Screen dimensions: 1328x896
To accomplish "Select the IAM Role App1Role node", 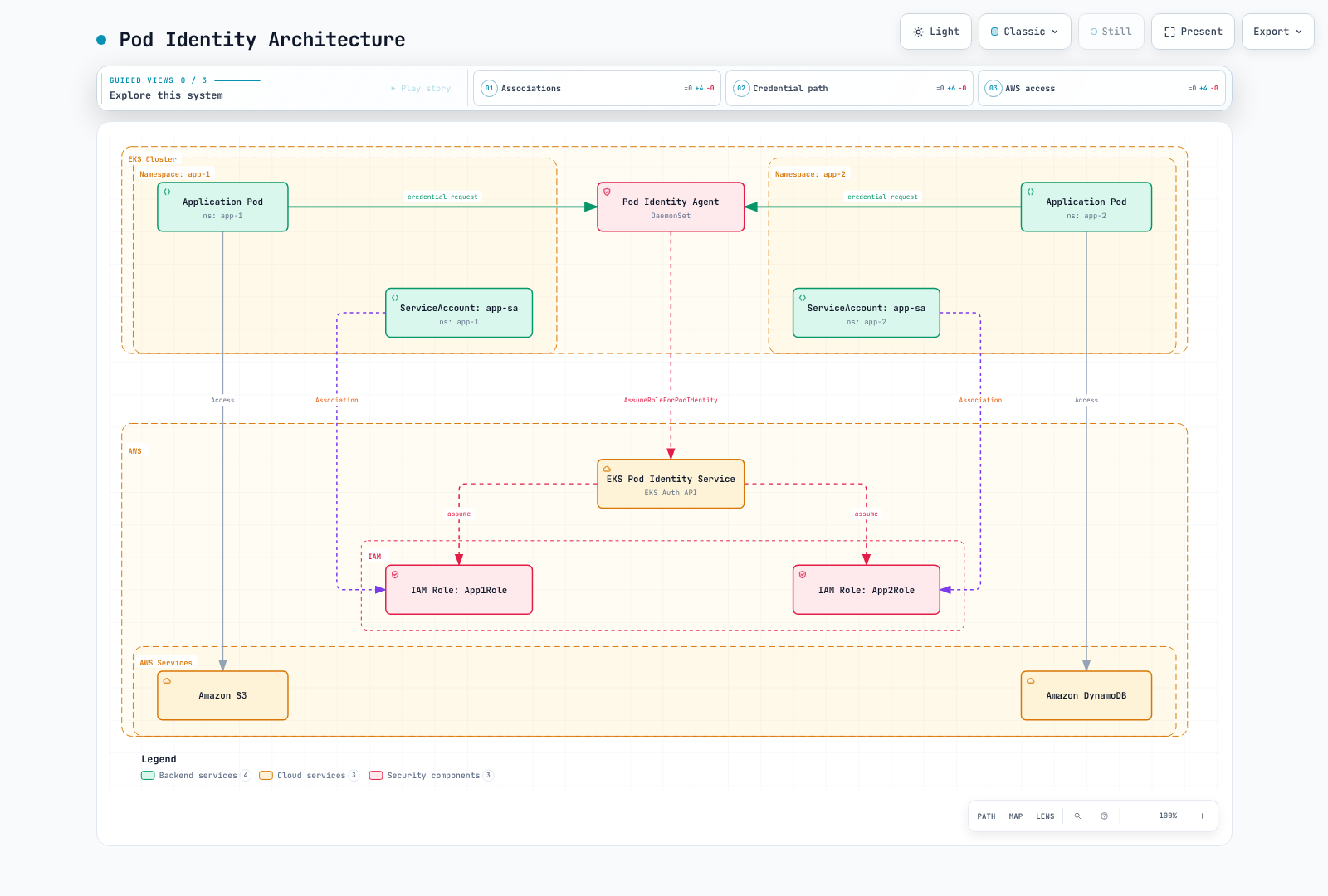I will tap(459, 590).
